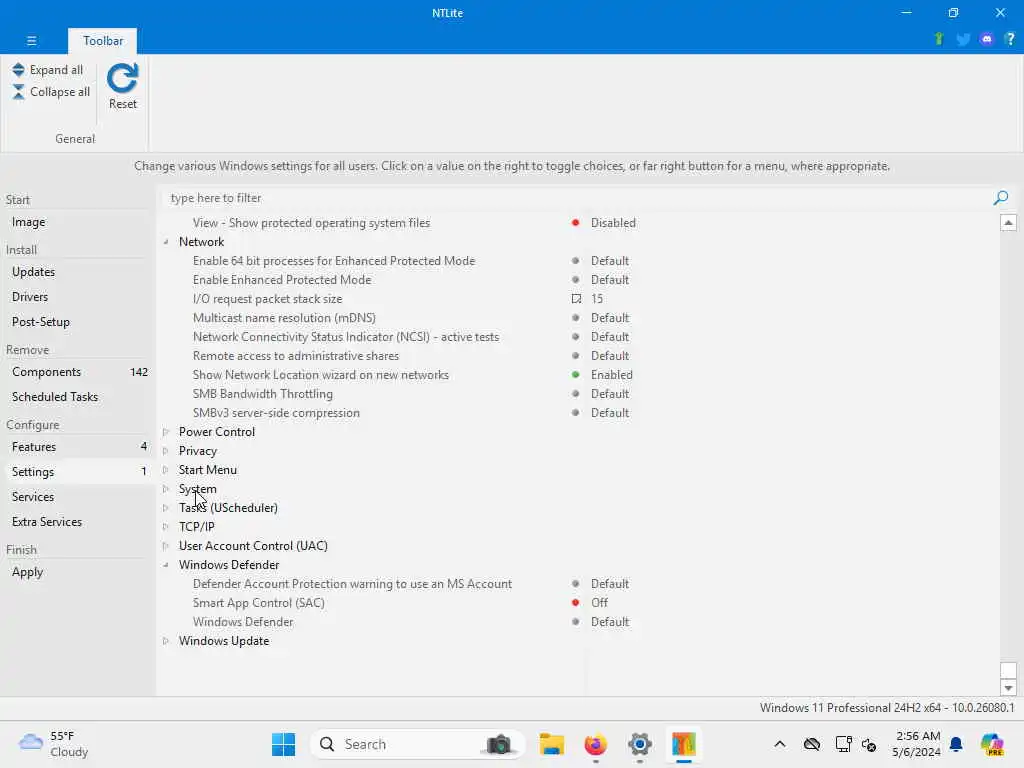
Task: Open the Services page in sidebar
Action: click(x=33, y=496)
